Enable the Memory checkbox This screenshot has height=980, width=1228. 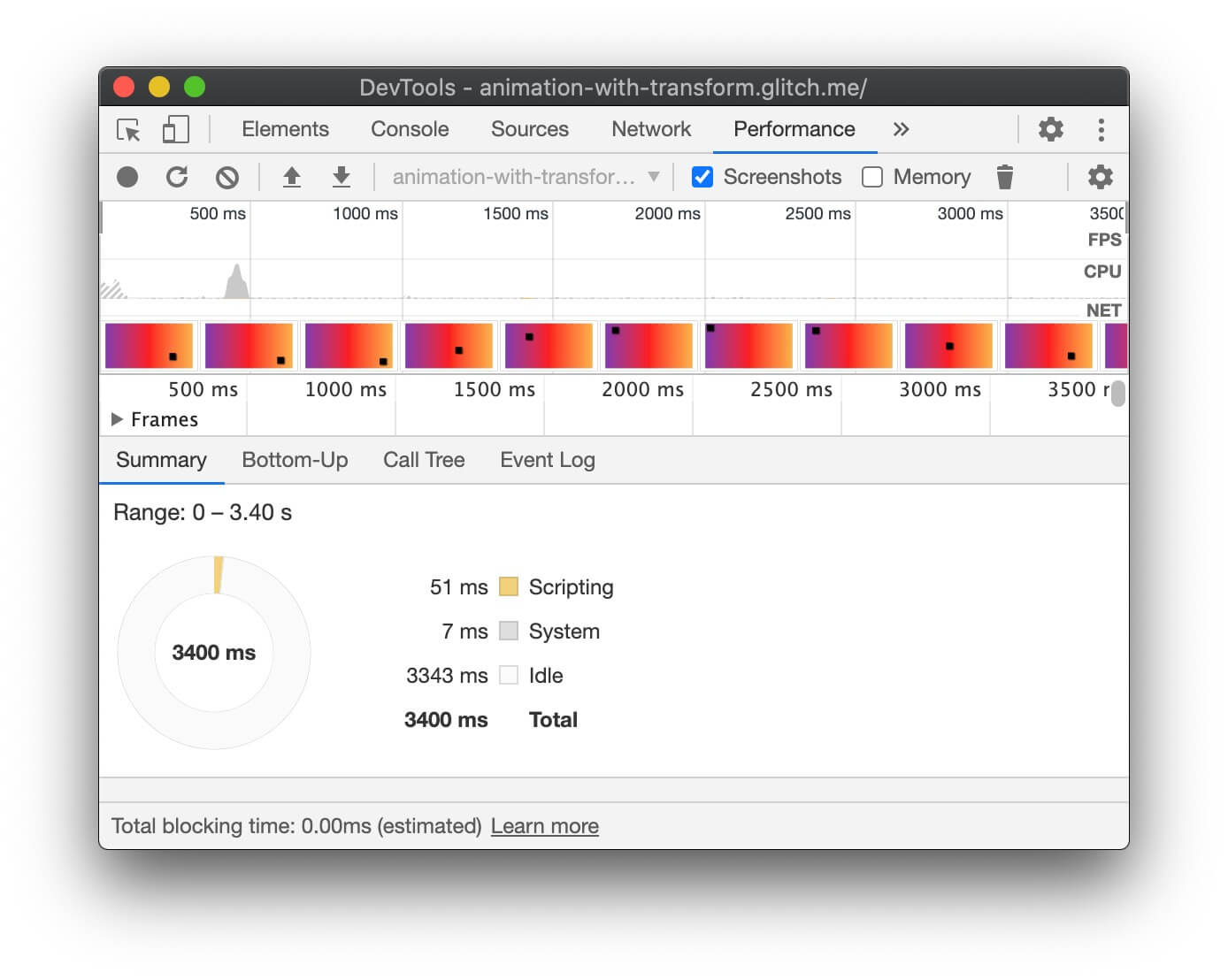[872, 177]
